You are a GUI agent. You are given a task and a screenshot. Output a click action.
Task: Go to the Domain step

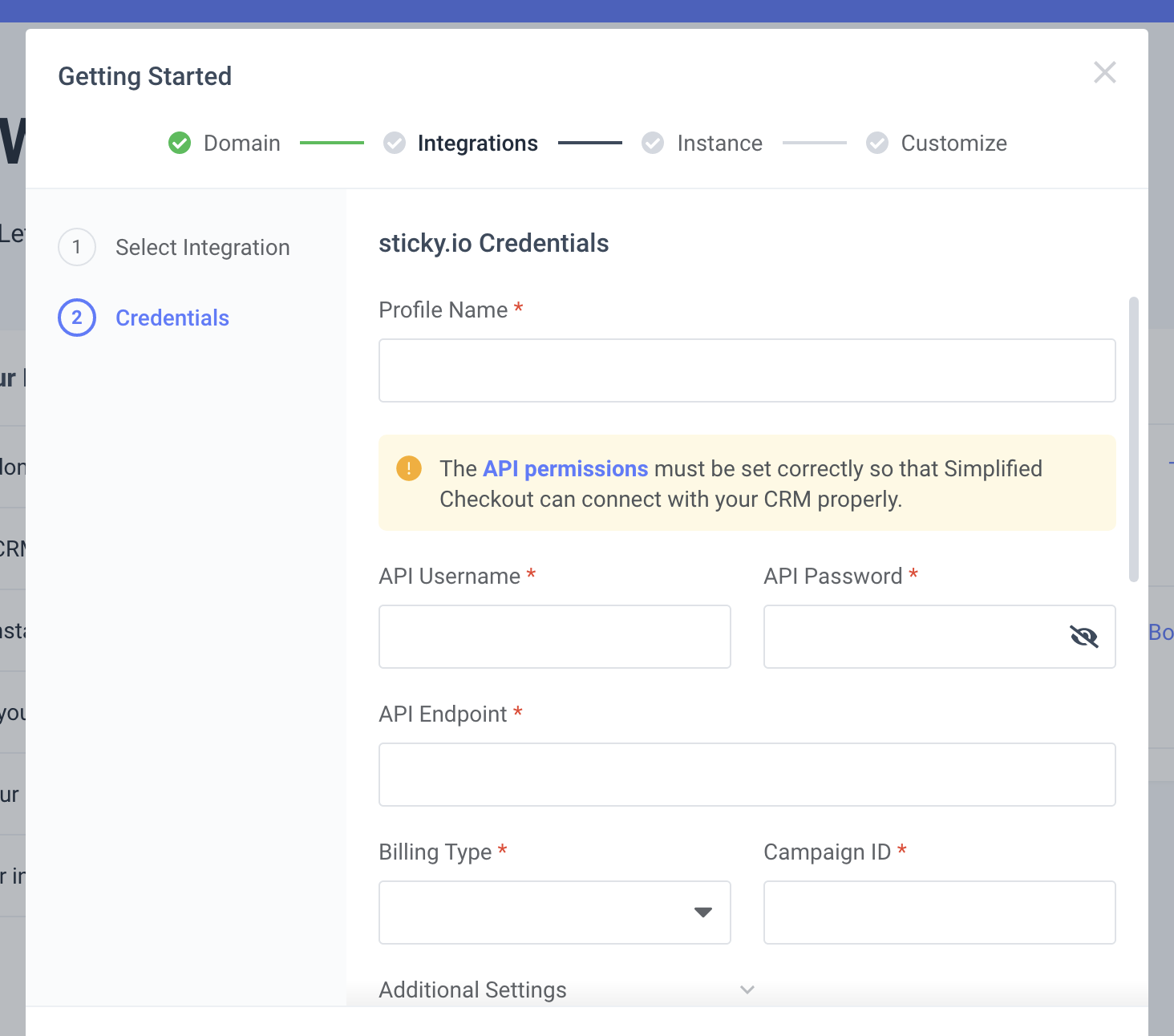click(x=242, y=143)
